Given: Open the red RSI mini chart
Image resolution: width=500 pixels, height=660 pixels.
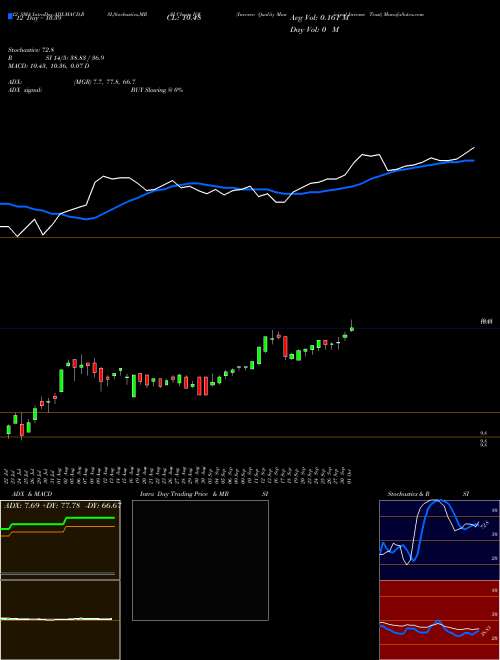Looking at the screenshot, I should [x=439, y=619].
